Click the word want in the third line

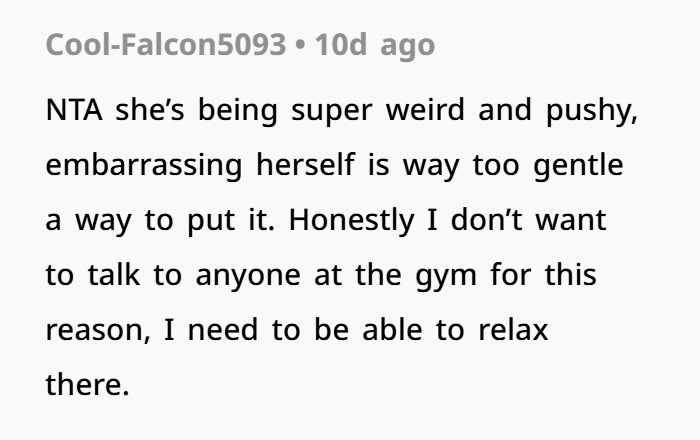pos(571,220)
